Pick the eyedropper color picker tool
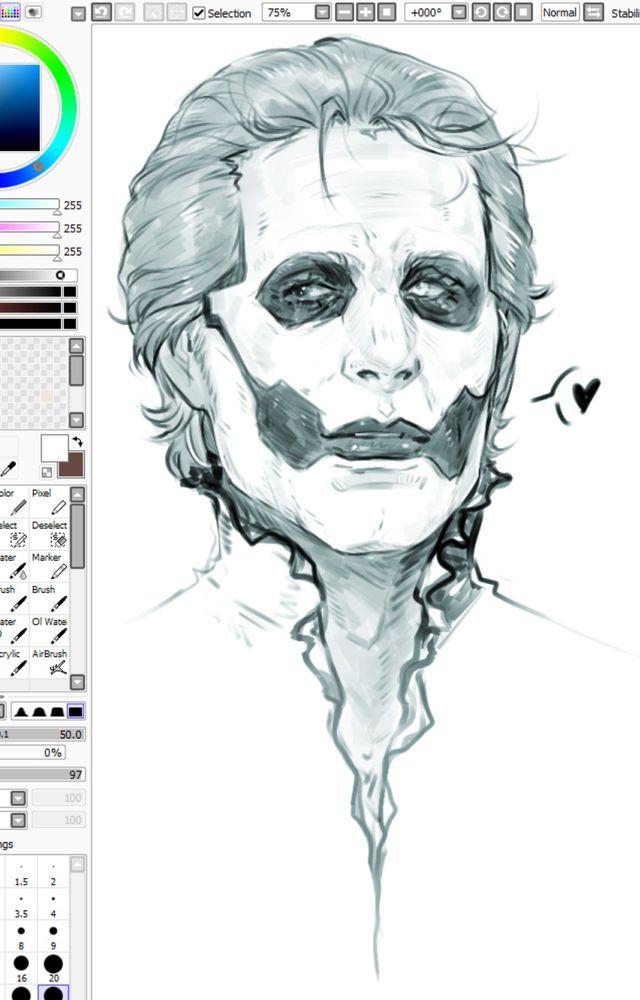The height and width of the screenshot is (1000, 640). coord(8,470)
